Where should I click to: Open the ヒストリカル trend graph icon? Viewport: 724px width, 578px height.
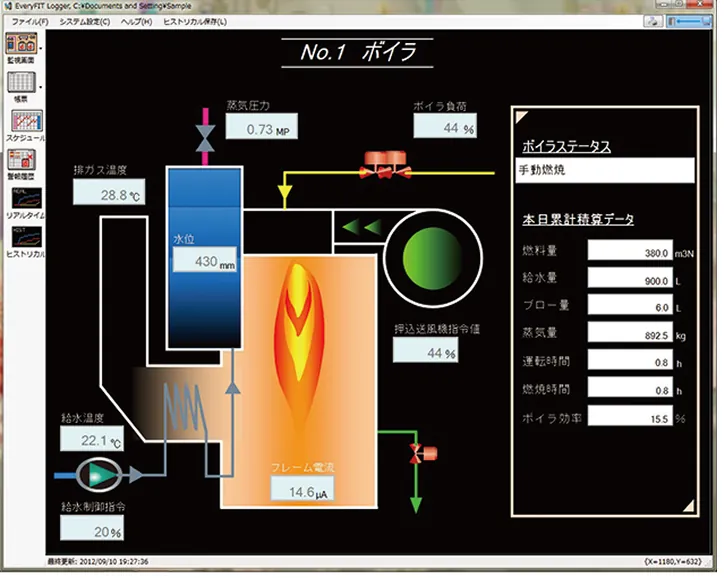point(26,237)
